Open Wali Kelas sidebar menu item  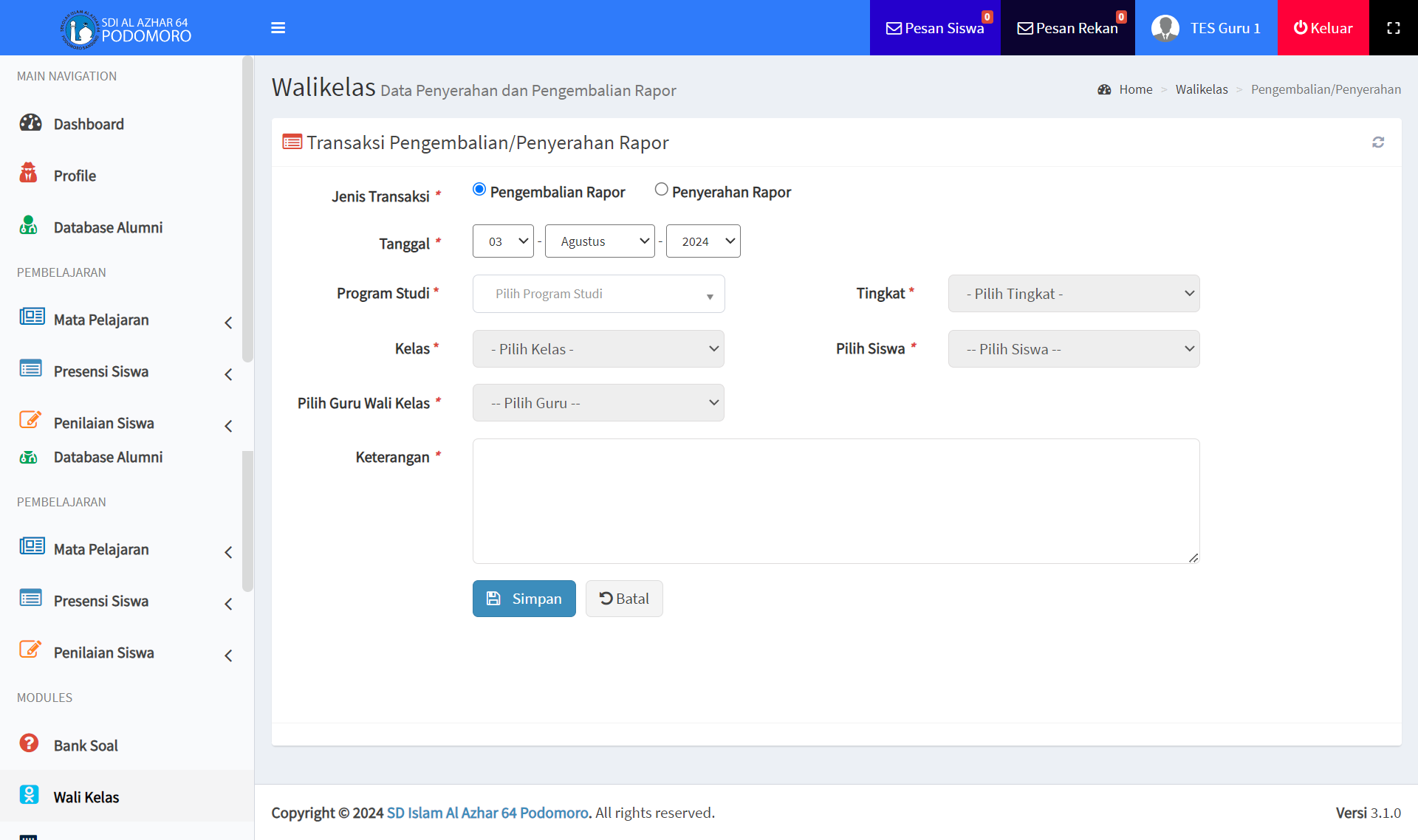(86, 797)
